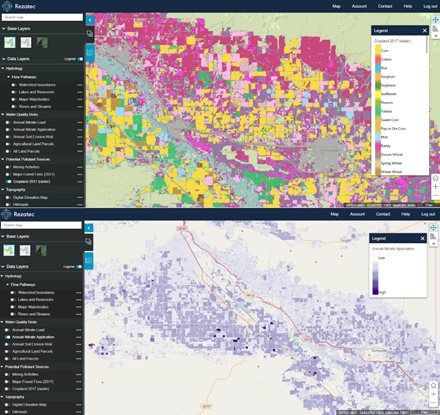Screen dimensions: 440x415
Task: Turn off the enabled Annual Nitrate Application toggle
Action: pos(7,337)
